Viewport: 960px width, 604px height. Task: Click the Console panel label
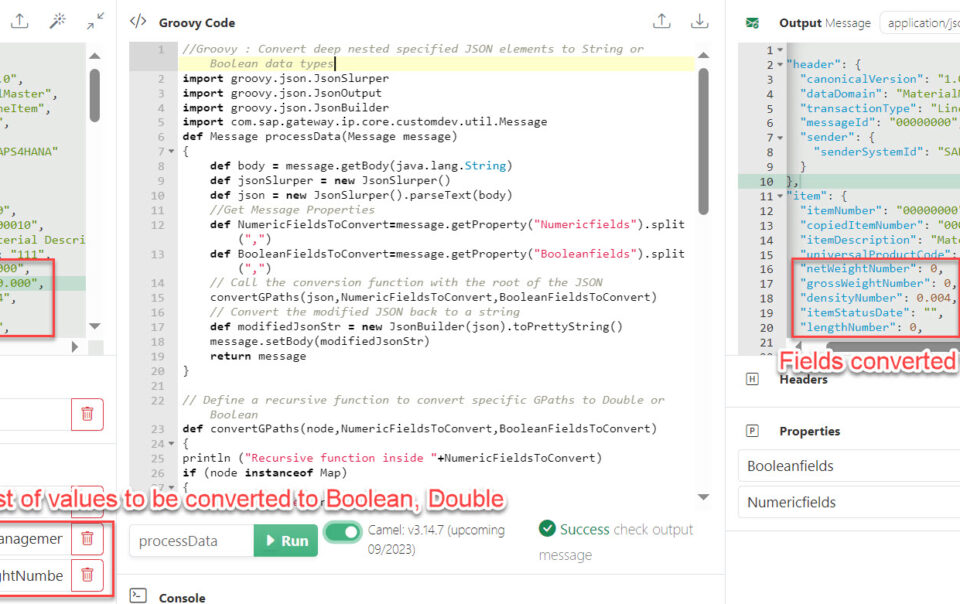[182, 597]
